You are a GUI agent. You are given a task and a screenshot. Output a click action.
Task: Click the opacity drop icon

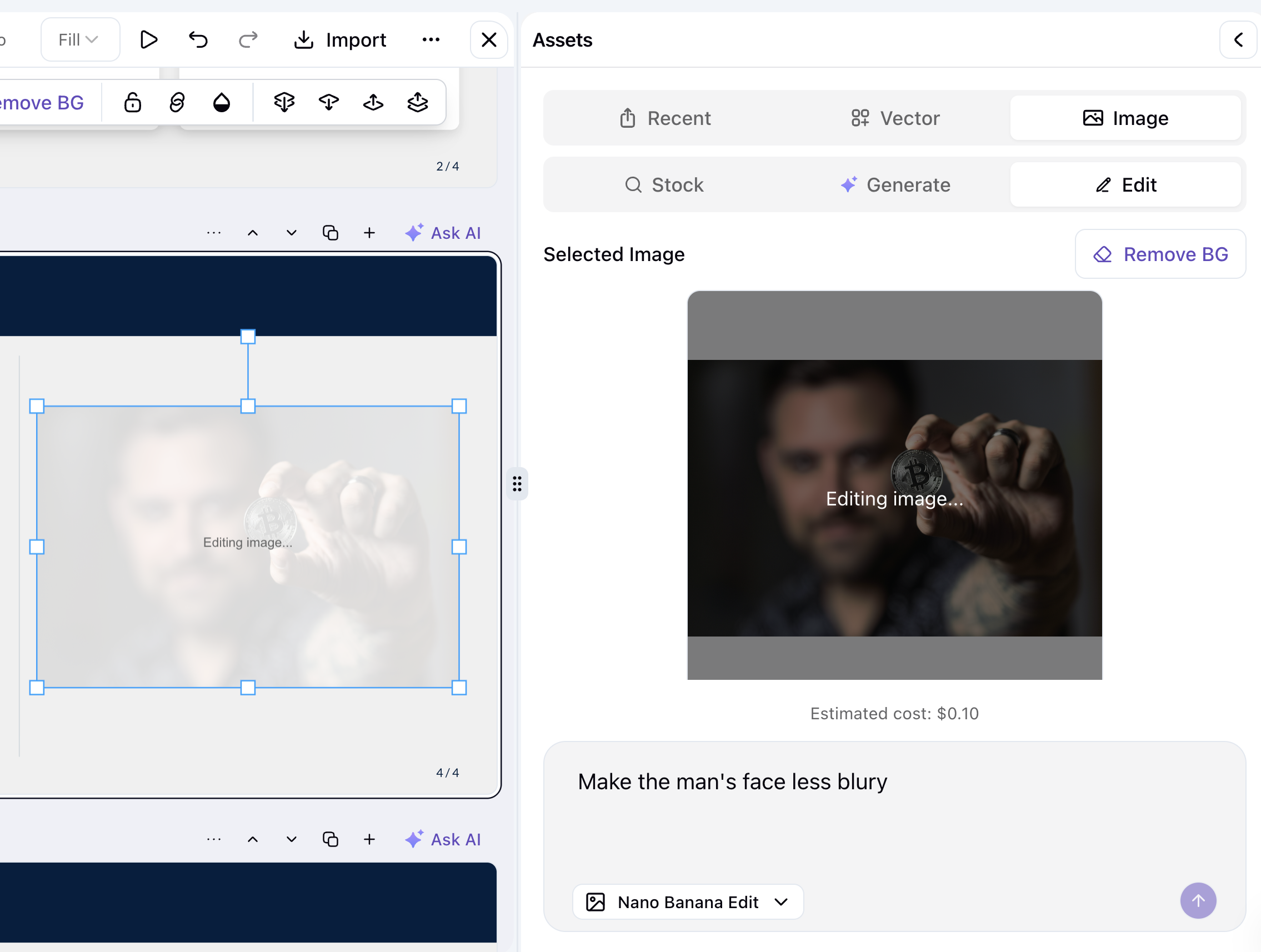221,102
